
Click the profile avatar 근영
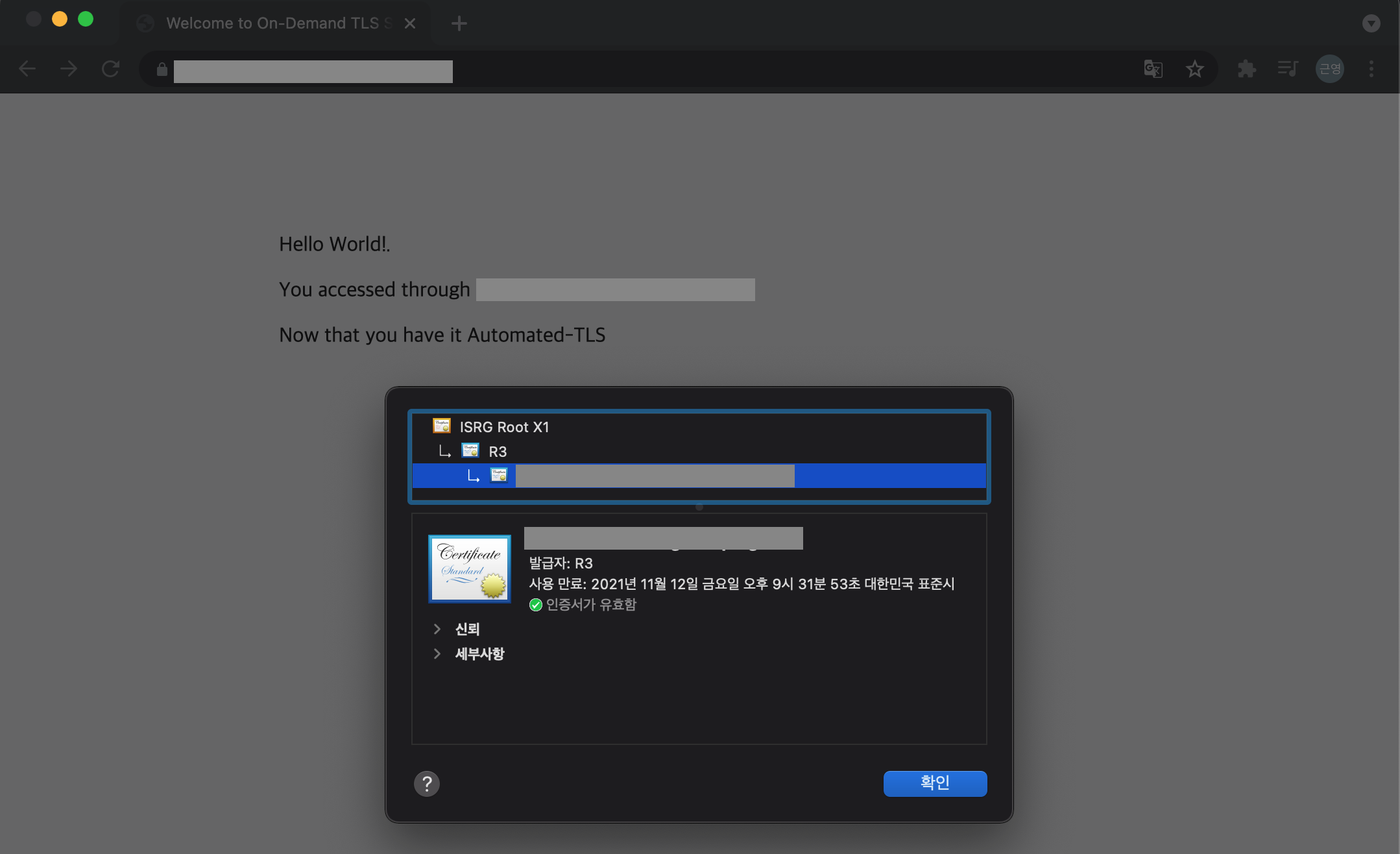click(1329, 69)
